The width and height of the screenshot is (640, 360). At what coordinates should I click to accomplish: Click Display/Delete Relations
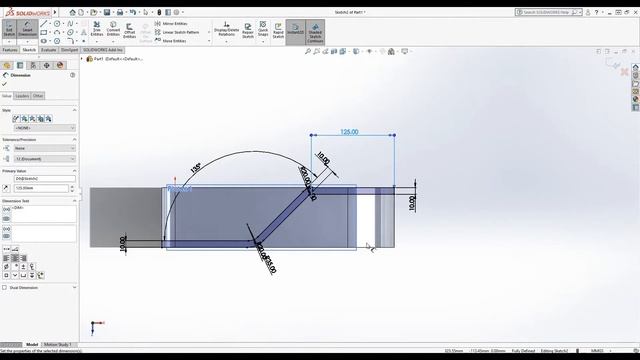tap(227, 29)
